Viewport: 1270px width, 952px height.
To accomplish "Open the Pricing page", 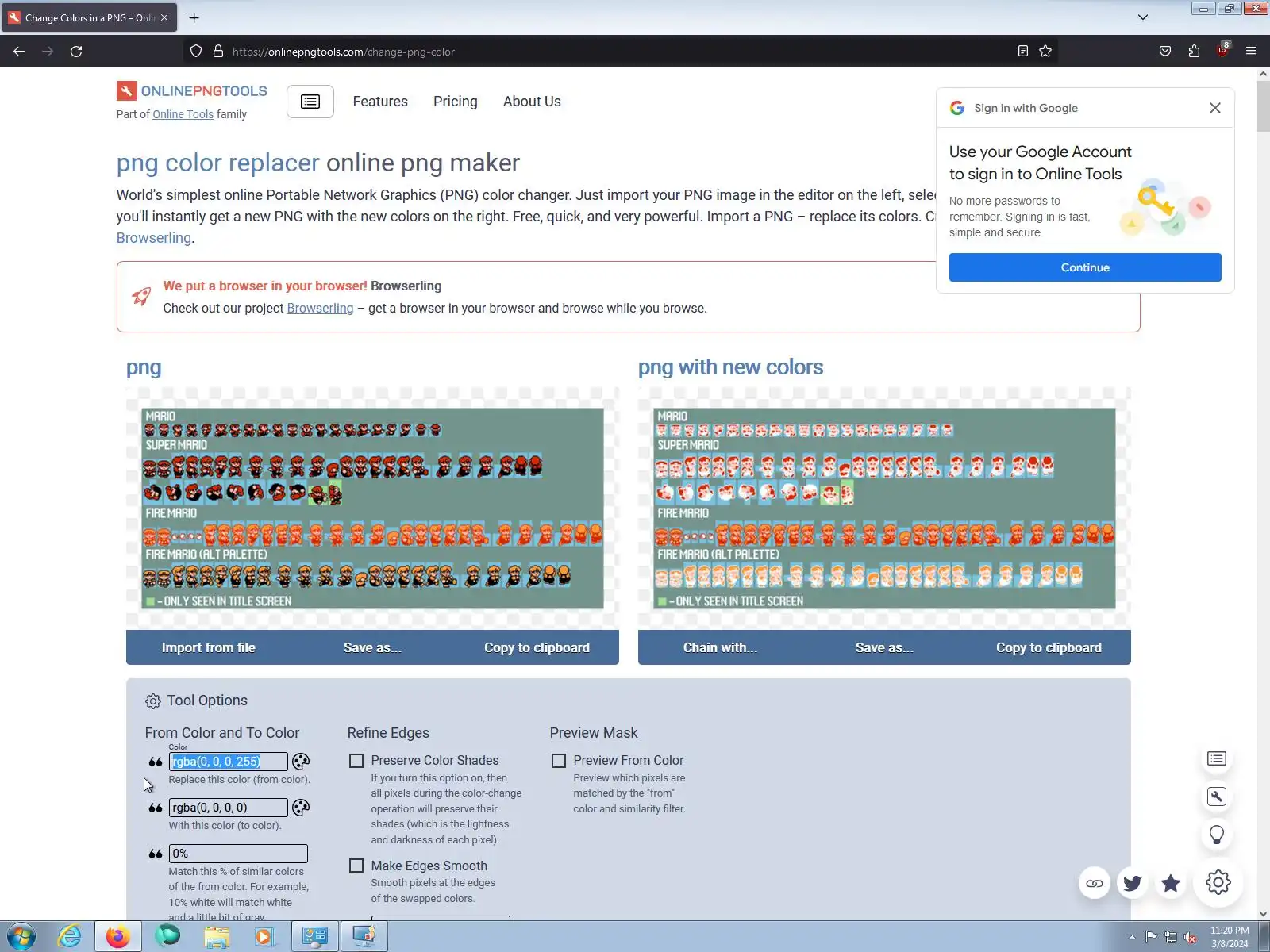I will coord(456,102).
